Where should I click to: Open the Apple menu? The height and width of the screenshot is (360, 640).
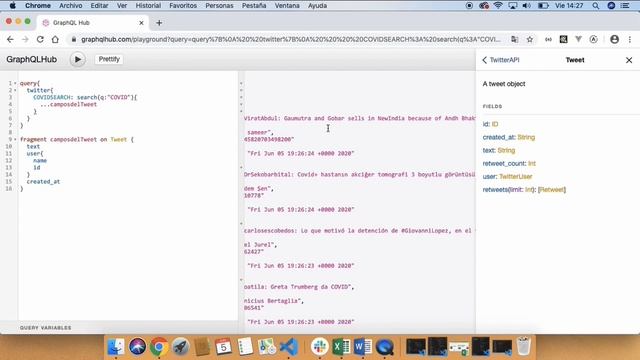[13, 6]
